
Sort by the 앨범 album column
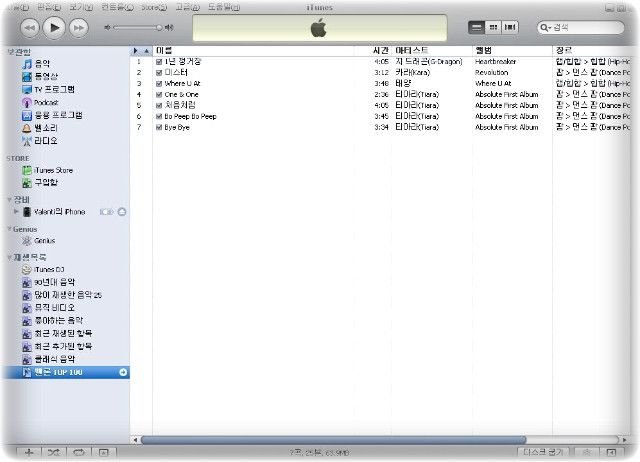(512, 51)
